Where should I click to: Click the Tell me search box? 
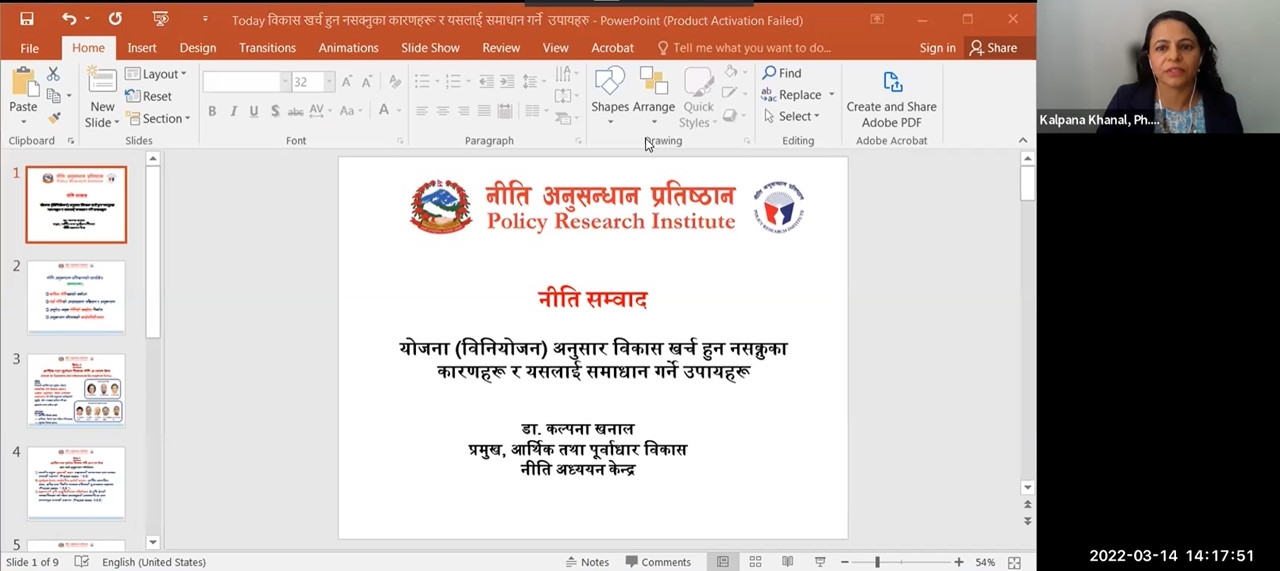point(744,48)
